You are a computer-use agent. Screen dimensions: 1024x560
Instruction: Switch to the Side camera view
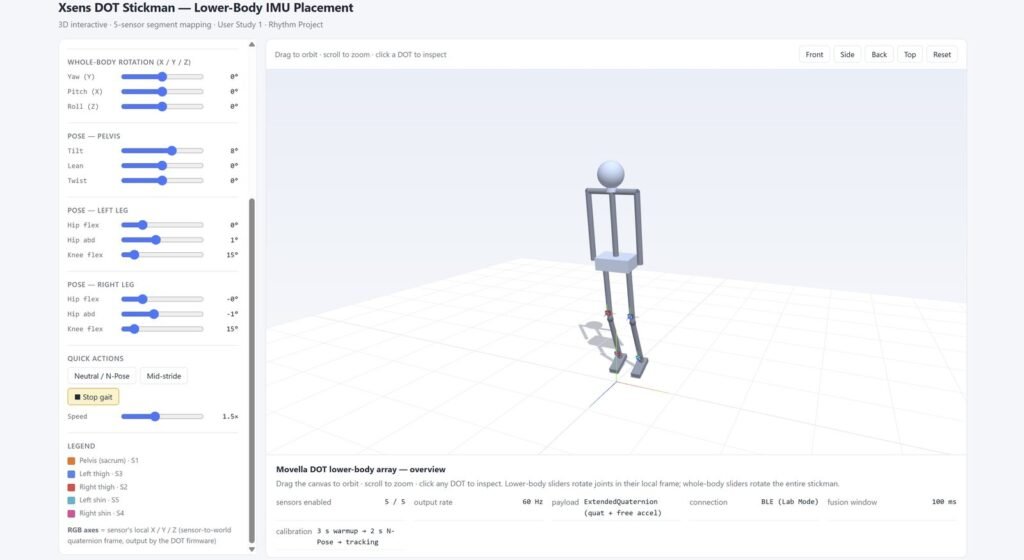[x=847, y=54]
